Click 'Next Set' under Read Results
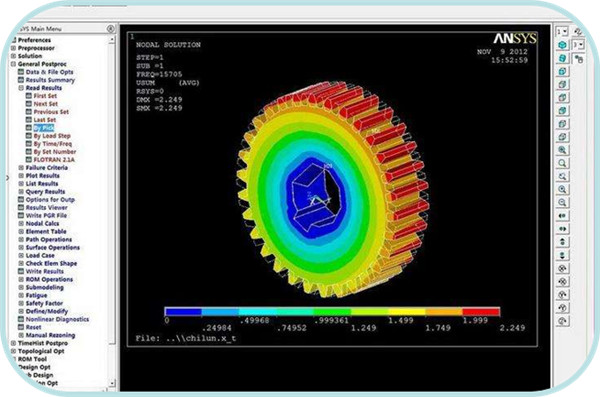The height and width of the screenshot is (397, 600). 46,104
